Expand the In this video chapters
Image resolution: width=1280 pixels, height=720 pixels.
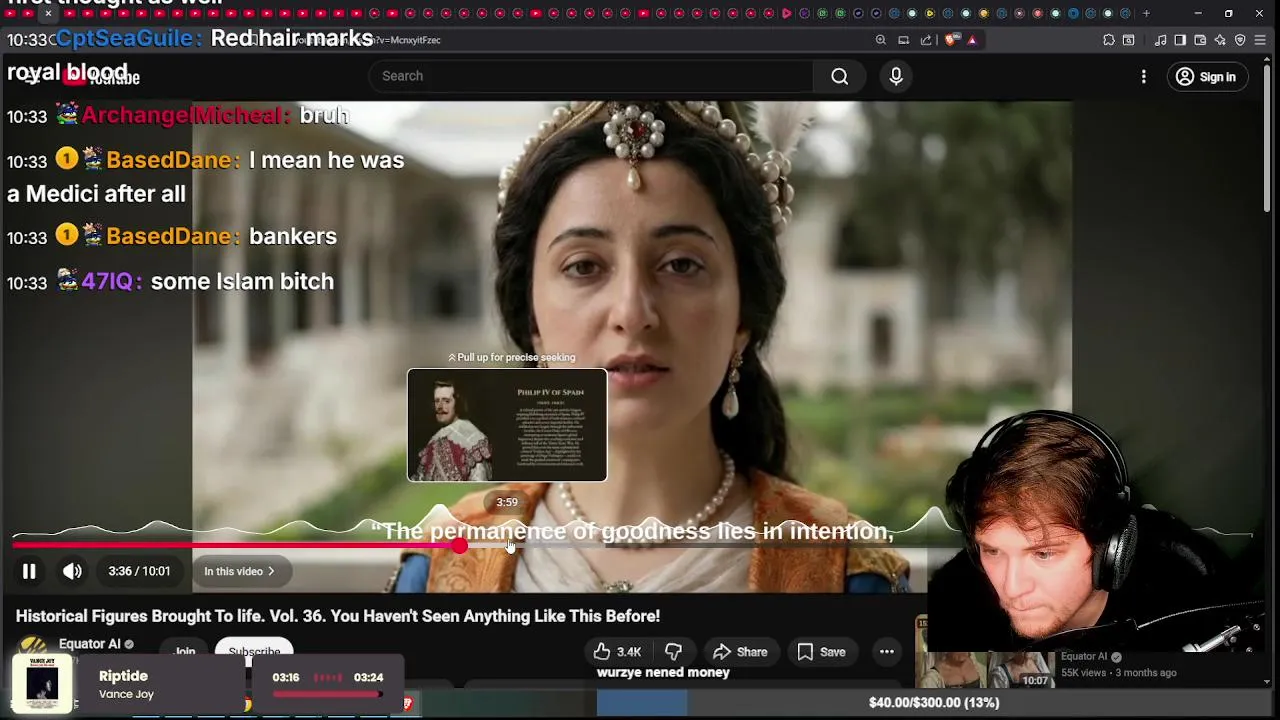(239, 571)
